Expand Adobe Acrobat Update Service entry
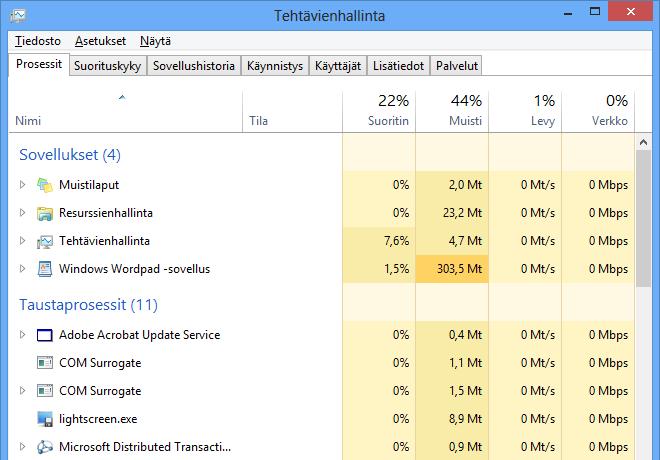Image resolution: width=660 pixels, height=460 pixels. click(22, 335)
